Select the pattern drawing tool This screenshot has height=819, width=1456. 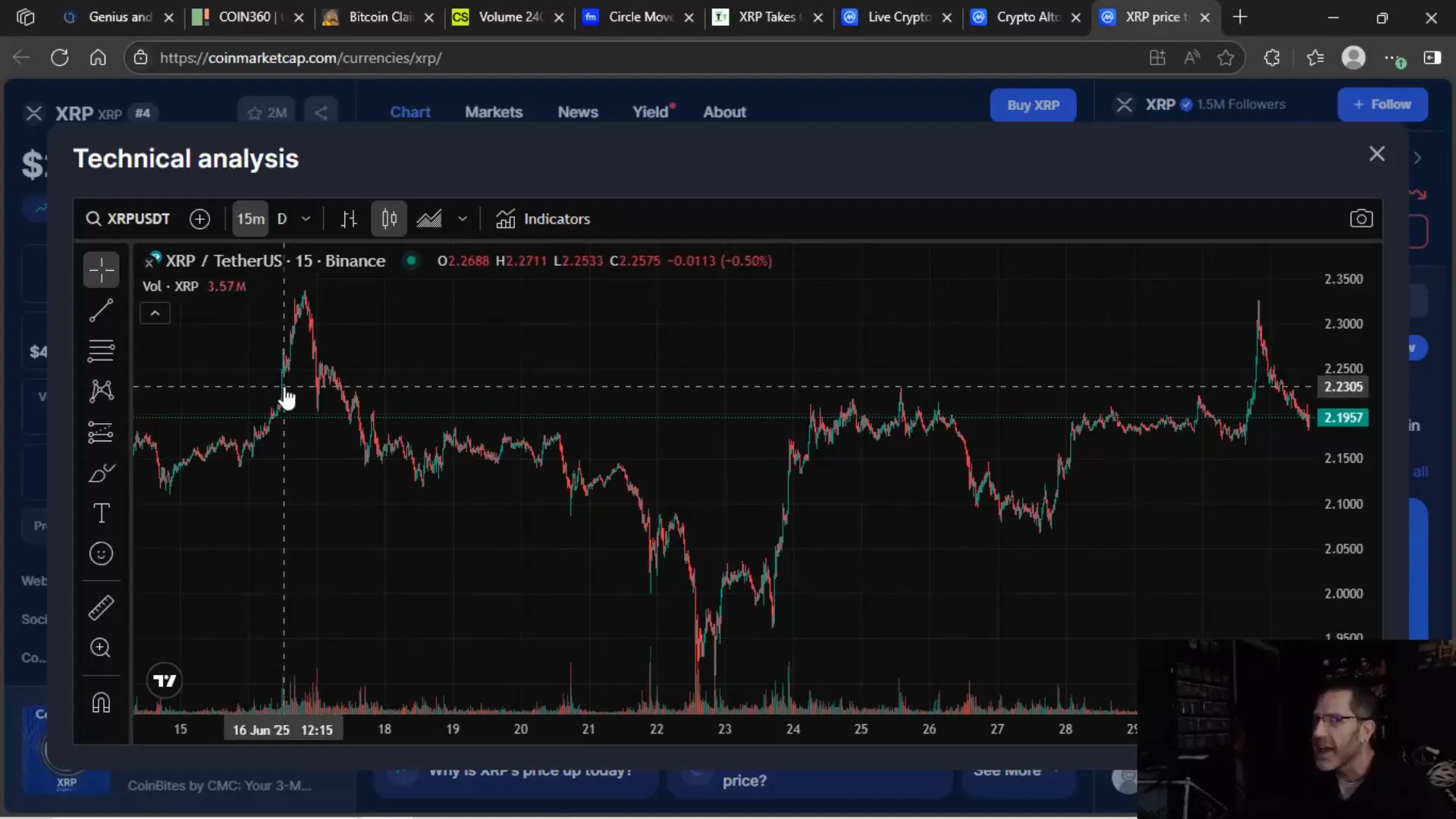tap(101, 391)
